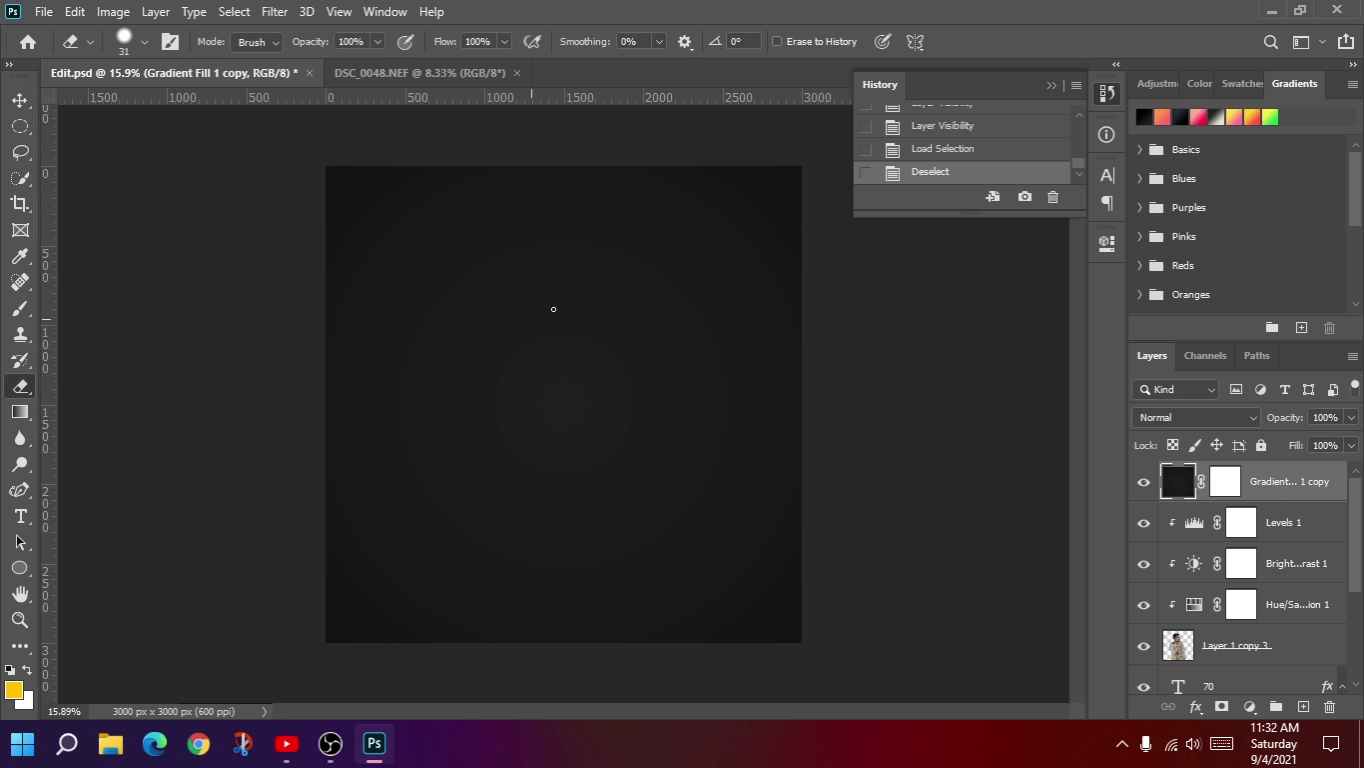
Task: Create new fill or adjustment layer
Action: click(1249, 707)
